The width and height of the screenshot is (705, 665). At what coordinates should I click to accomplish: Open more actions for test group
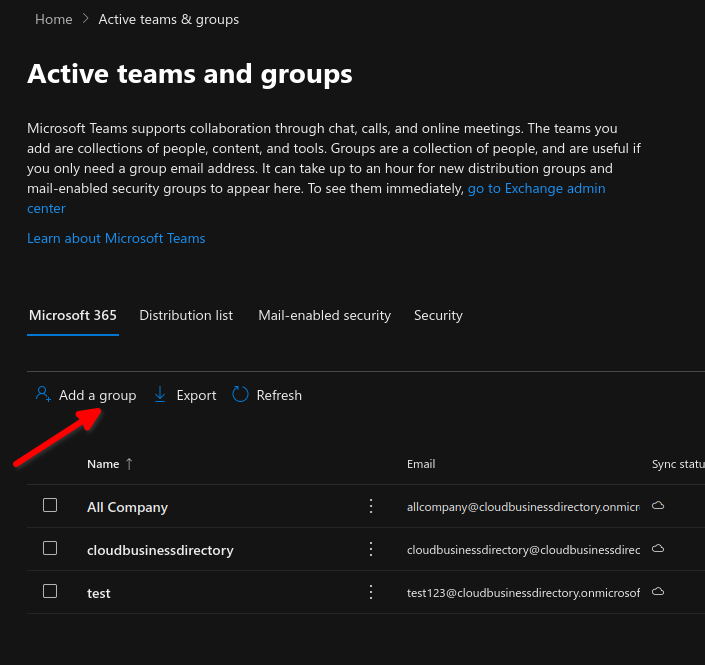tap(371, 592)
